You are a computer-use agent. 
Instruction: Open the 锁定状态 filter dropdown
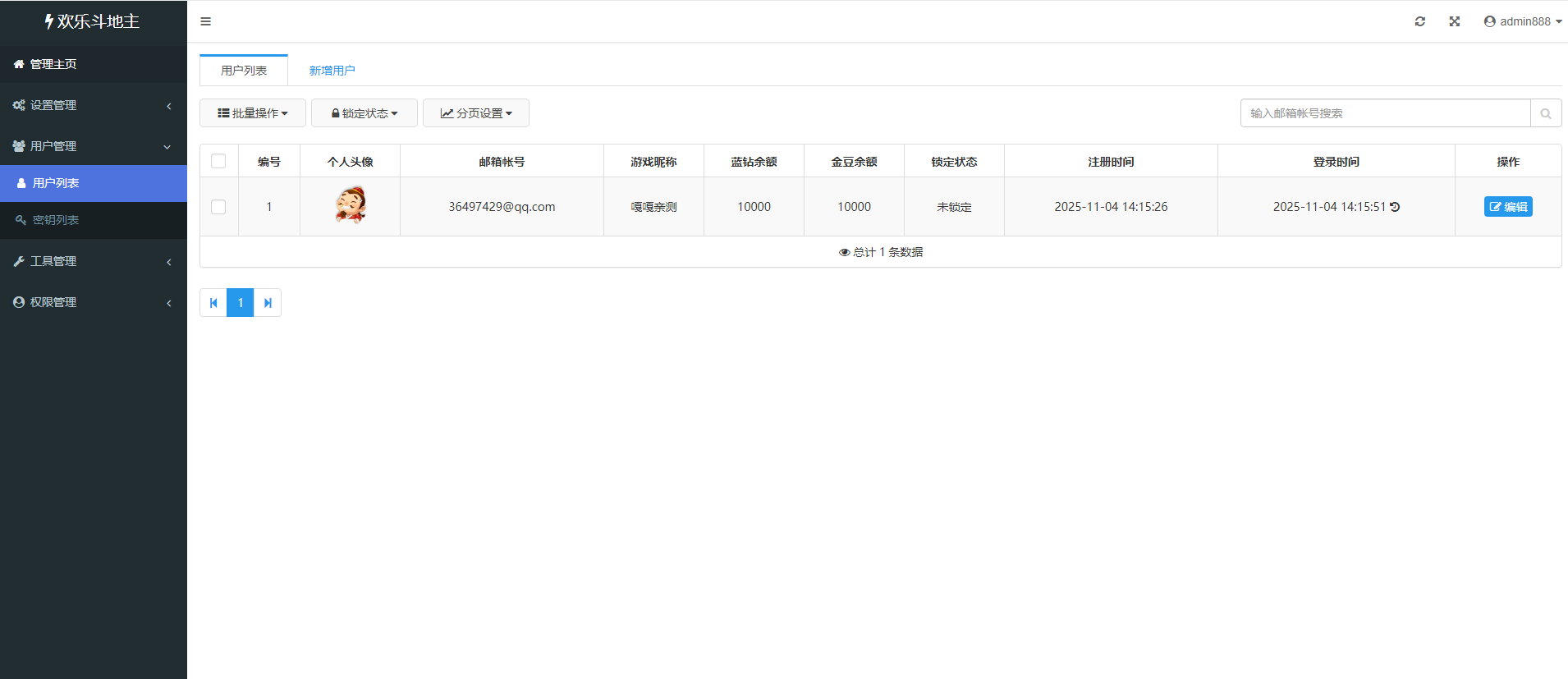tap(364, 113)
